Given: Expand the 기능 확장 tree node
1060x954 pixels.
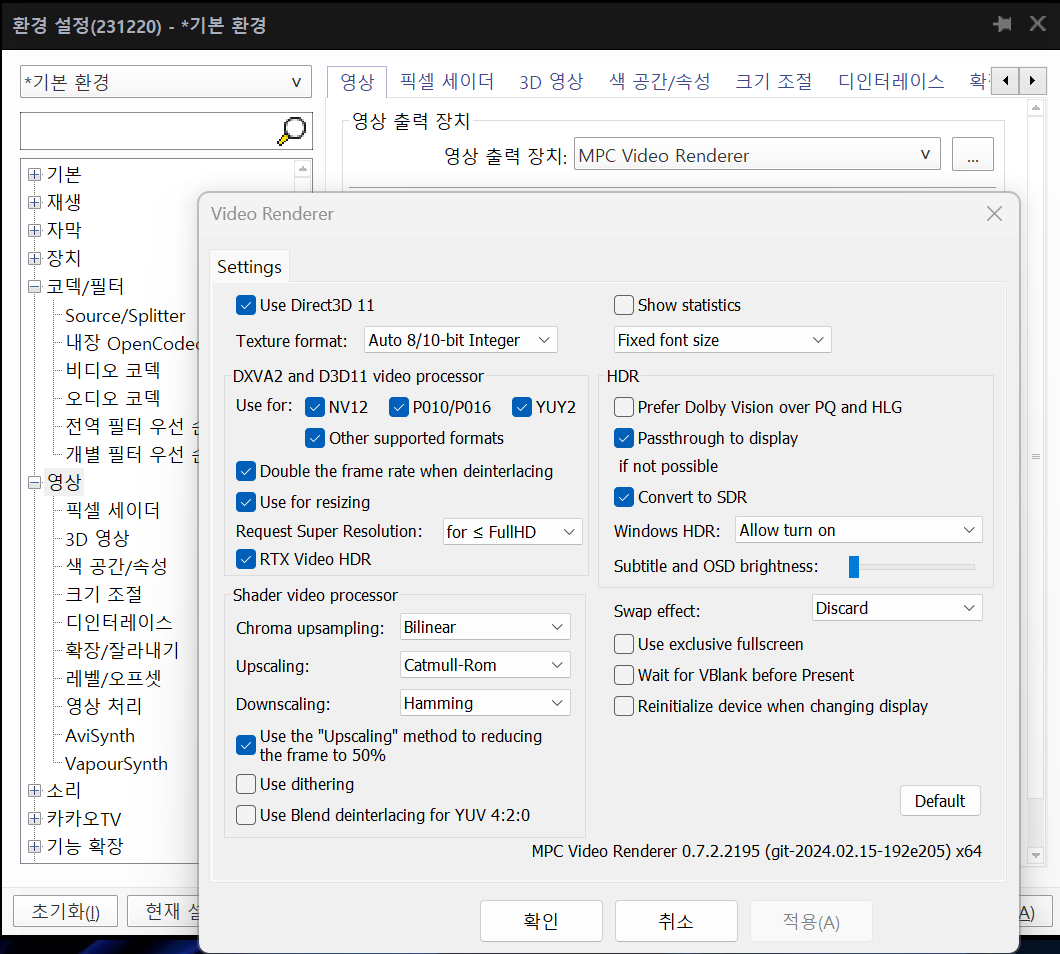Looking at the screenshot, I should pos(34,846).
